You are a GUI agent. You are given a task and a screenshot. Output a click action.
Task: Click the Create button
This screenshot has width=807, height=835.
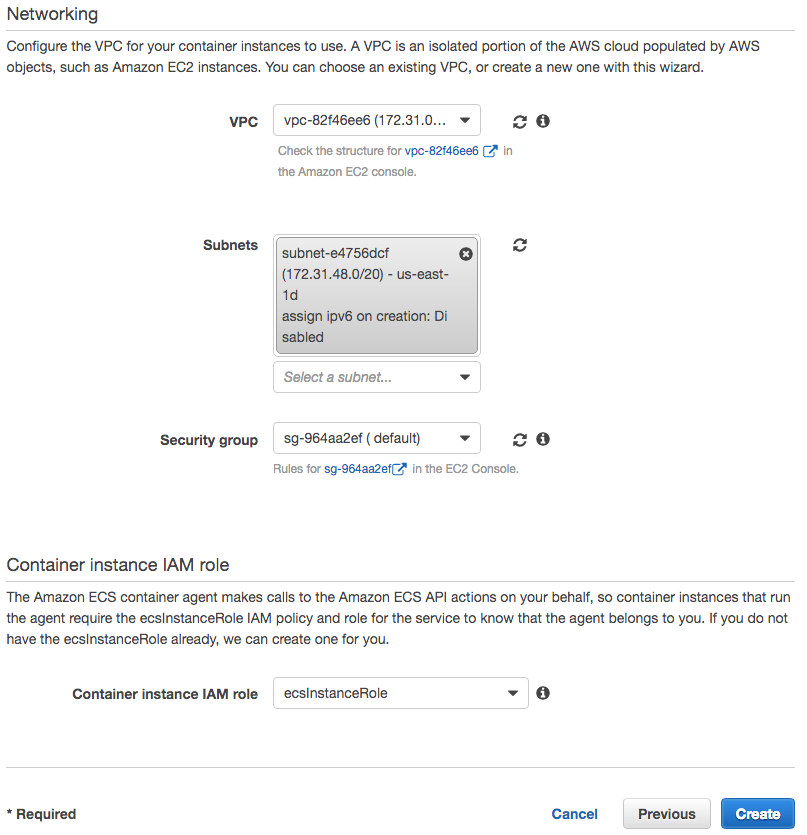click(x=757, y=813)
